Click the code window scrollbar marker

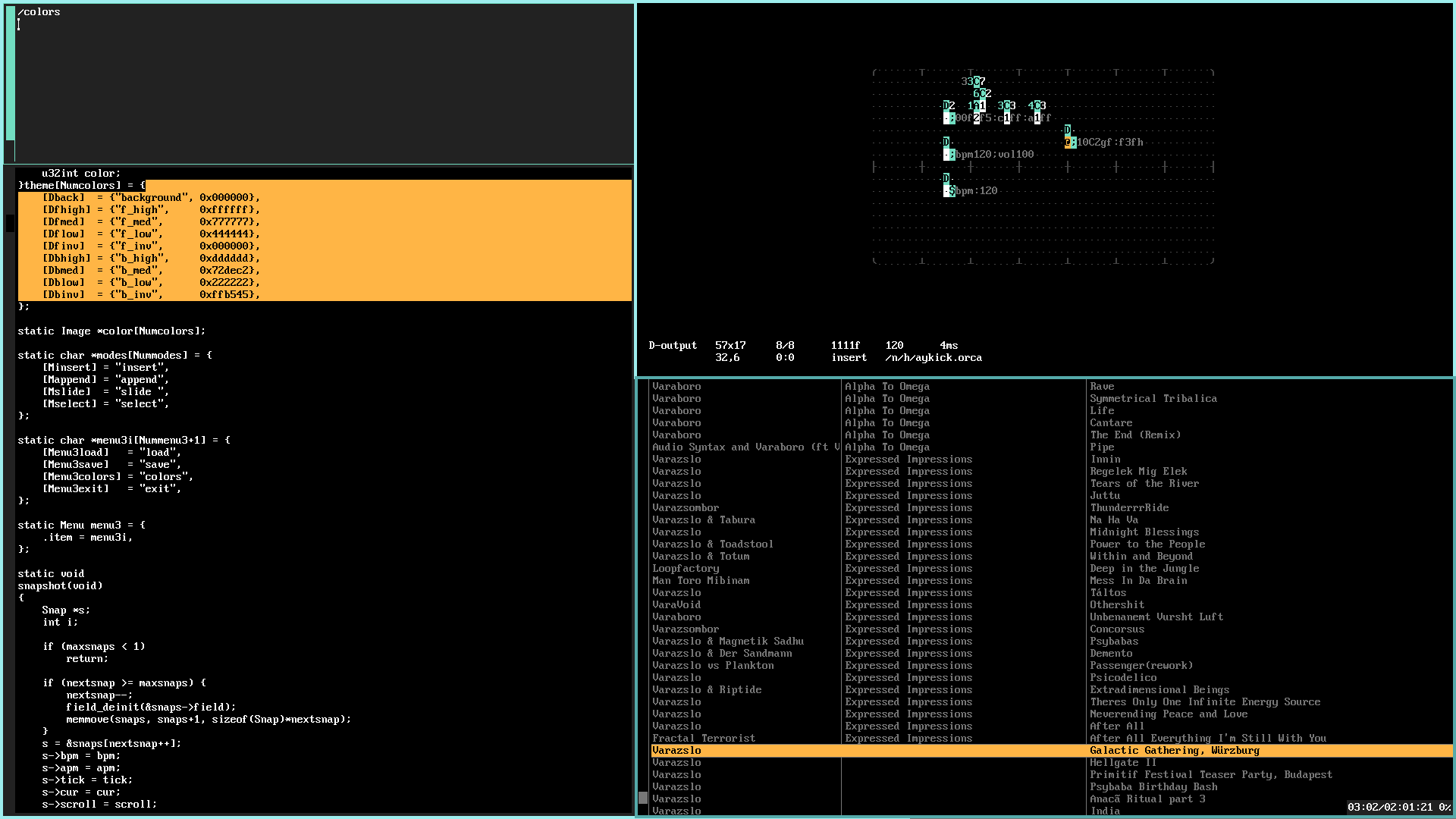tap(10, 223)
